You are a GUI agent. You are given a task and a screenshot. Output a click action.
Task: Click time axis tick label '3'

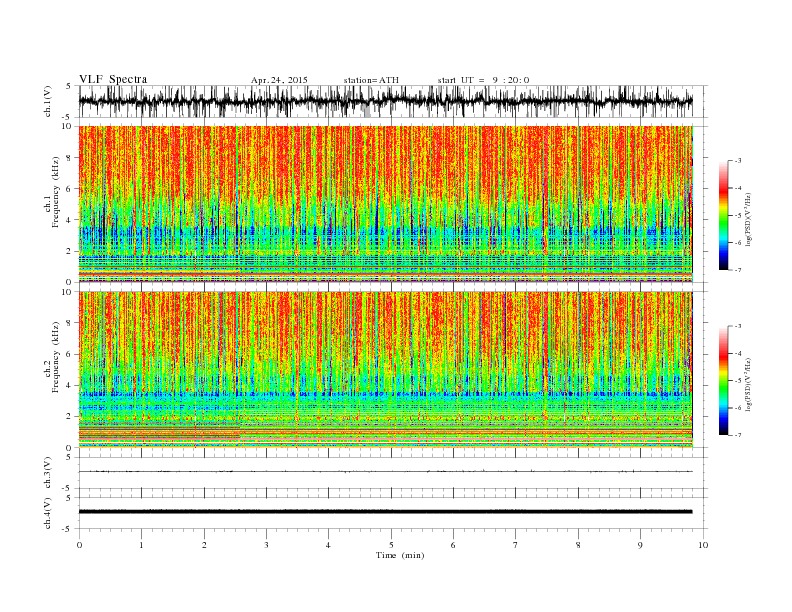266,545
